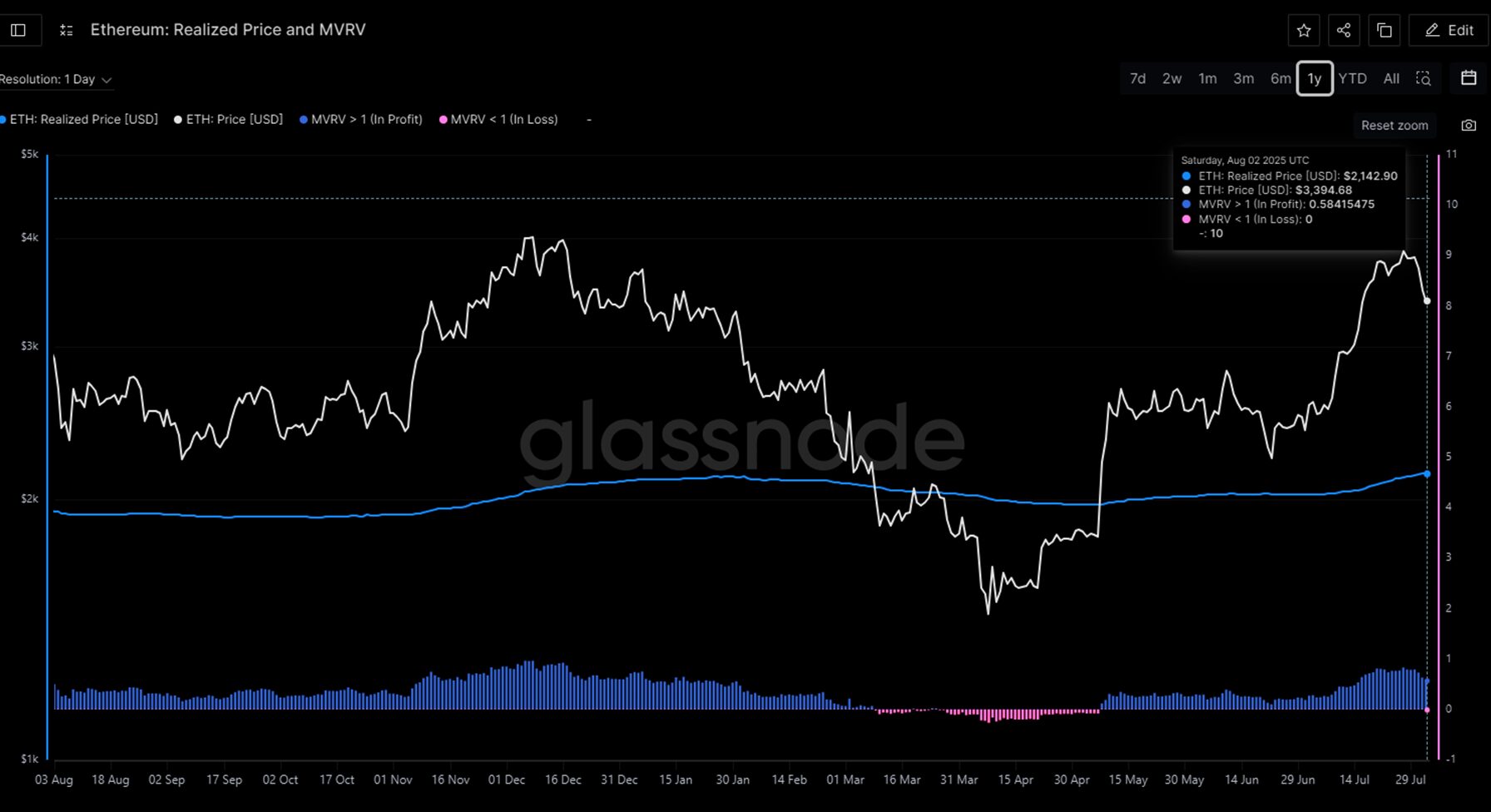Select the 7d time range

point(1137,78)
